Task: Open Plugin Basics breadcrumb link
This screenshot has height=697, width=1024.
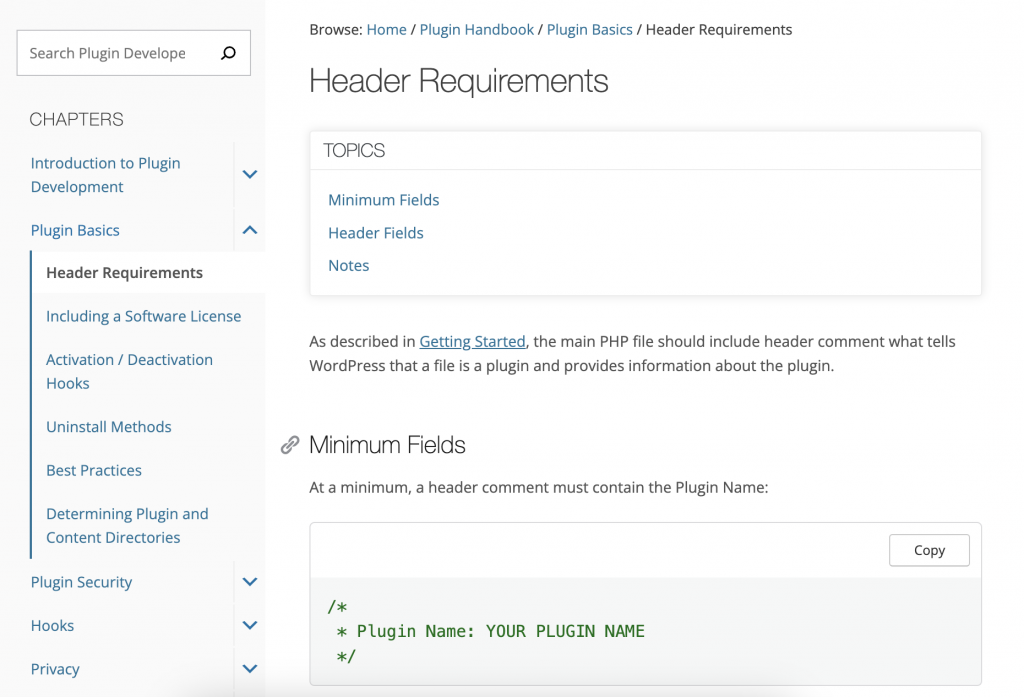Action: (x=589, y=30)
